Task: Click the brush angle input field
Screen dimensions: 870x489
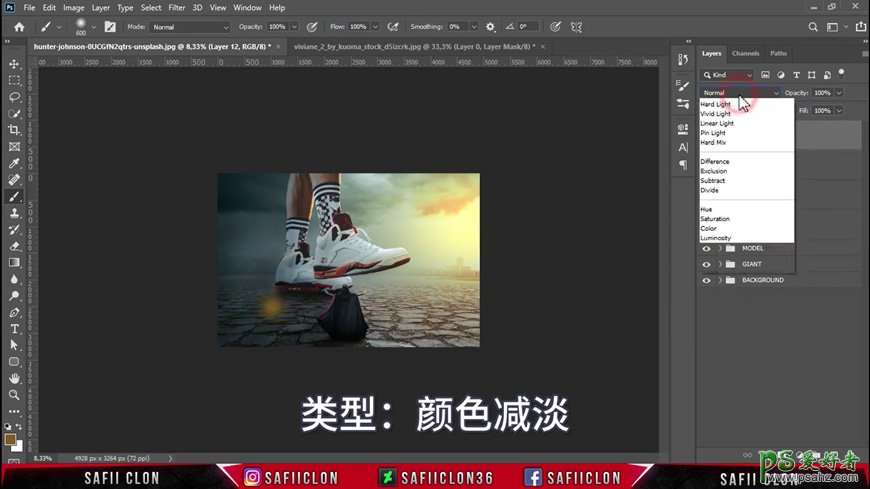Action: pos(528,27)
